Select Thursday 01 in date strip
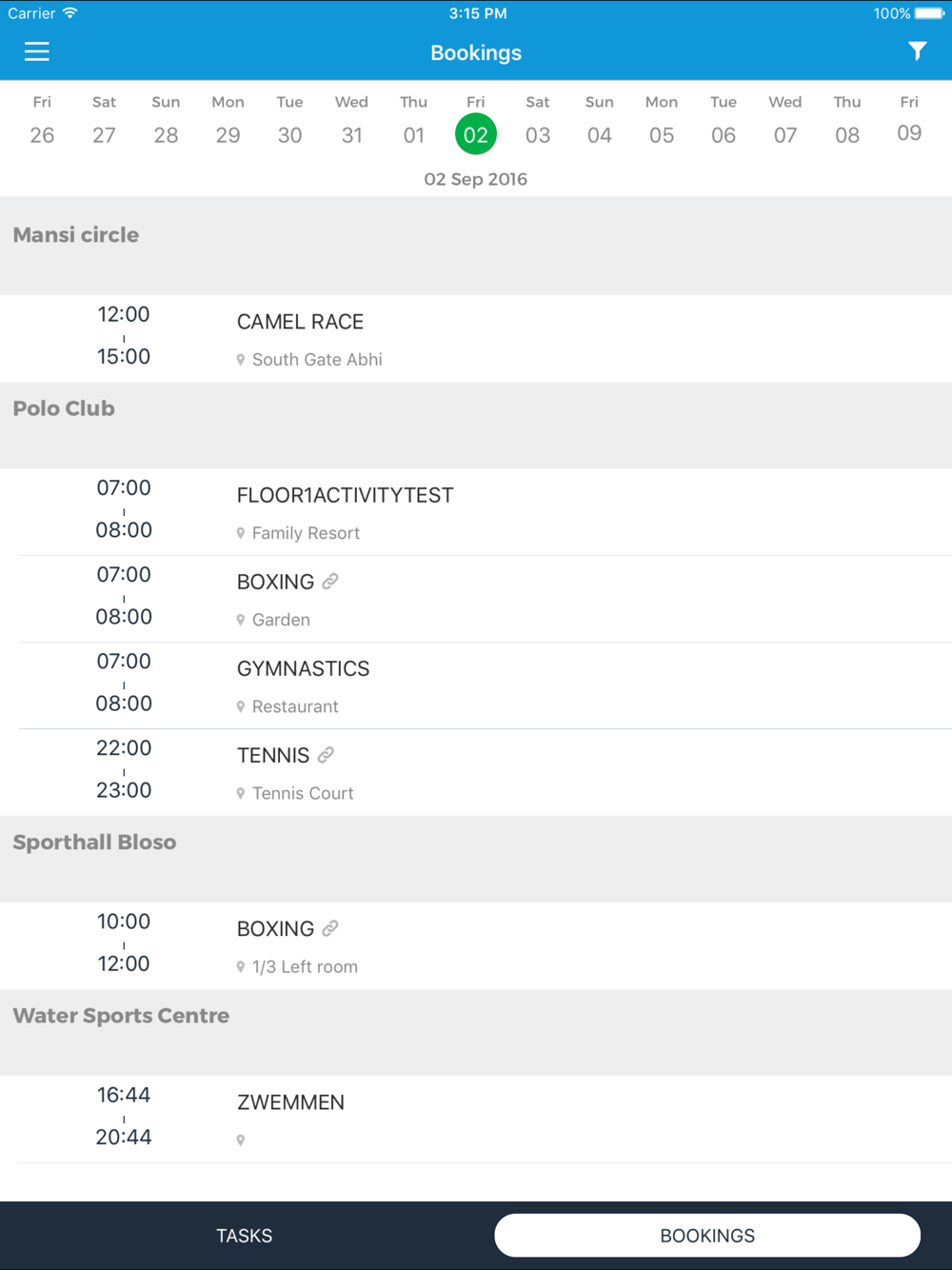 click(x=413, y=121)
